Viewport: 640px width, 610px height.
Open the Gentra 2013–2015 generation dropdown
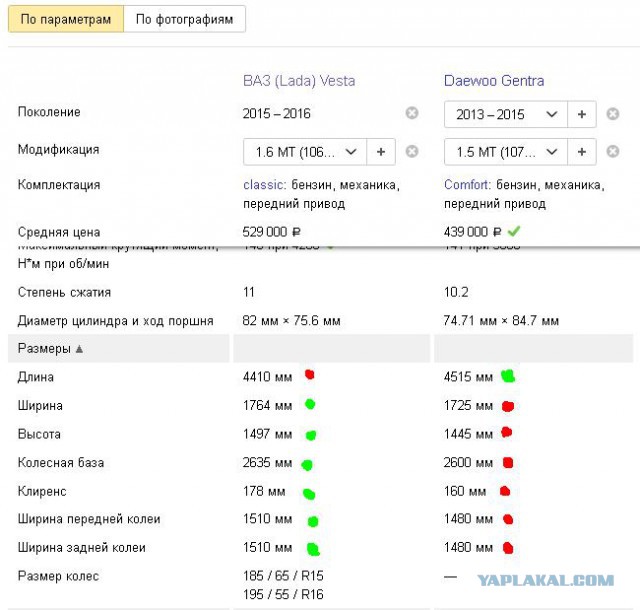(506, 114)
